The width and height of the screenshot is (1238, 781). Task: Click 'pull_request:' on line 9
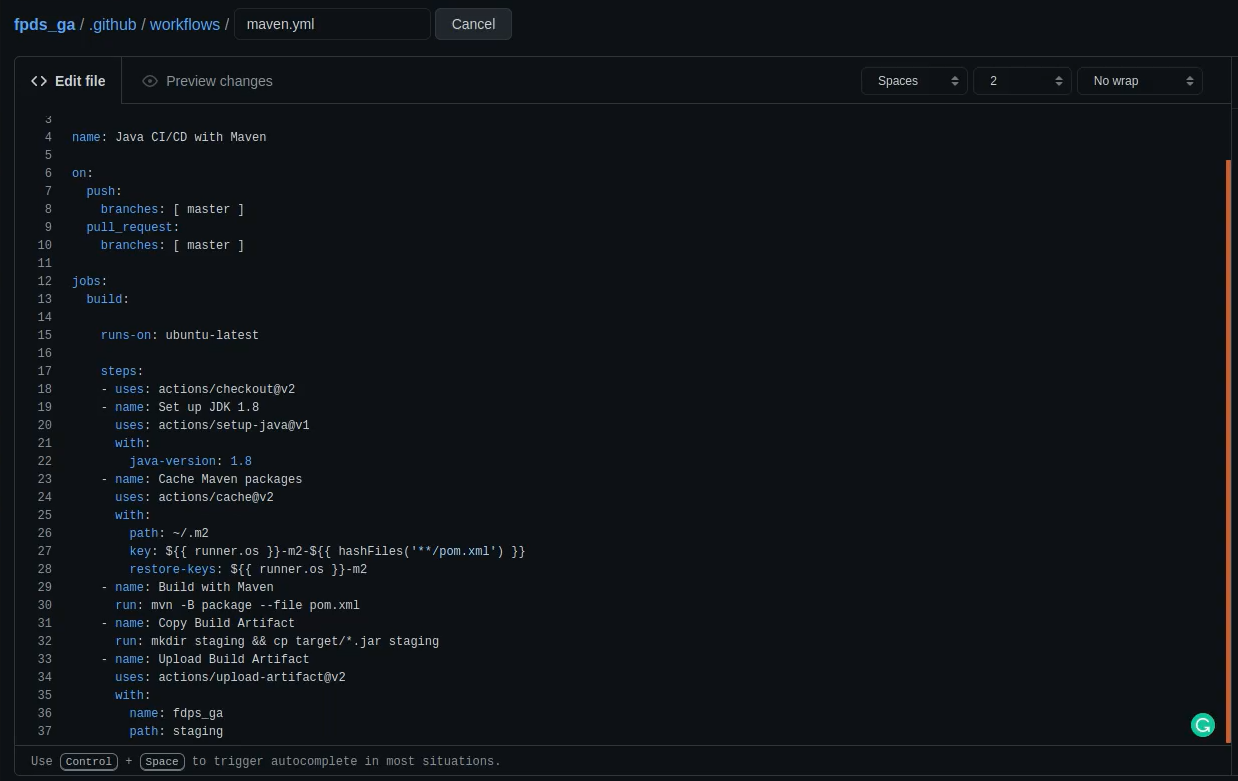point(133,227)
